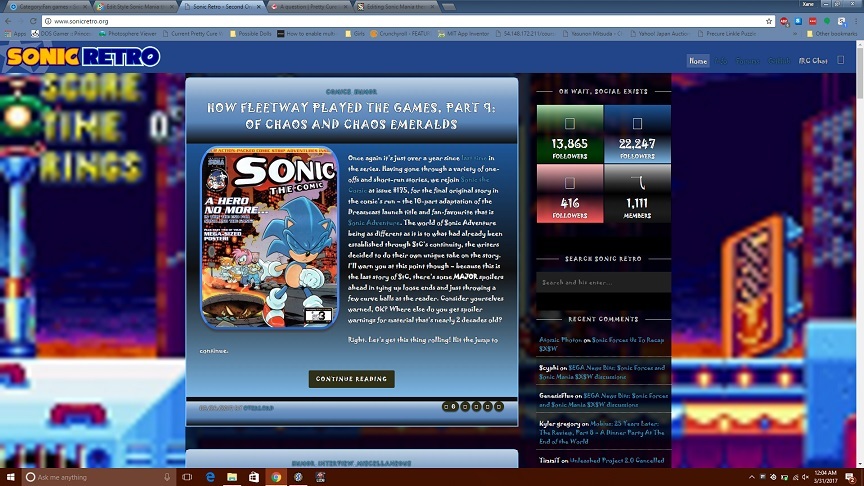Open author Overlord's profile link

pyautogui.click(x=258, y=408)
